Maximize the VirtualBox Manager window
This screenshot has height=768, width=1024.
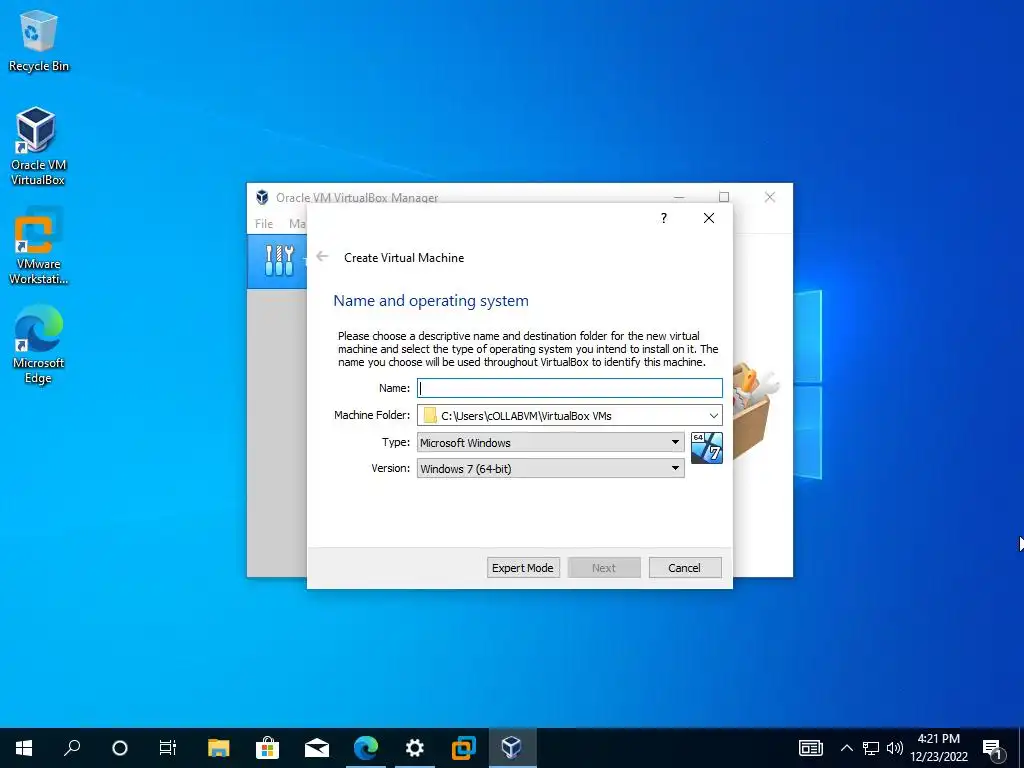pyautogui.click(x=724, y=197)
